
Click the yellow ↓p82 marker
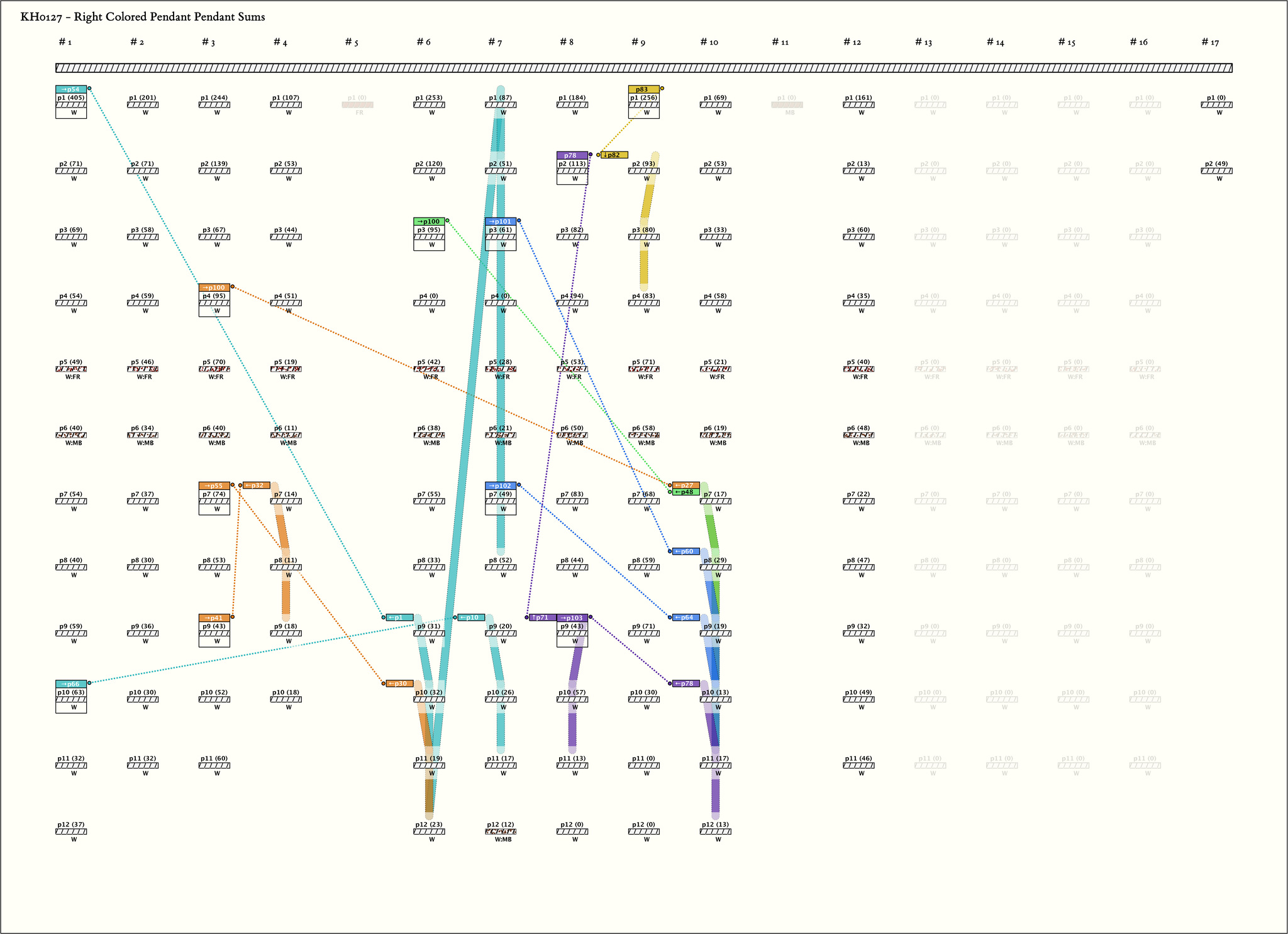[614, 155]
